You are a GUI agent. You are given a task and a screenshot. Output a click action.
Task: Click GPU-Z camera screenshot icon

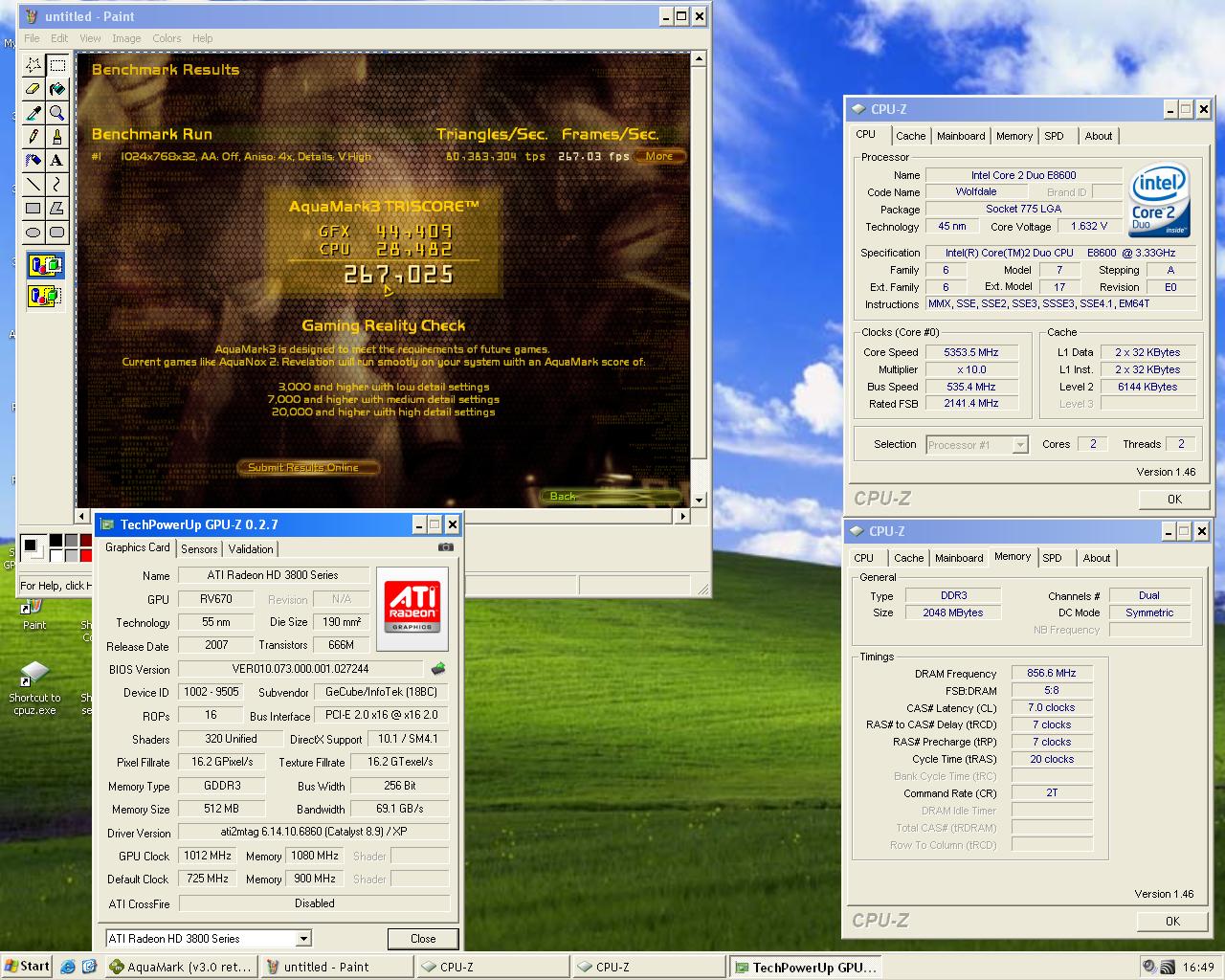tap(445, 547)
